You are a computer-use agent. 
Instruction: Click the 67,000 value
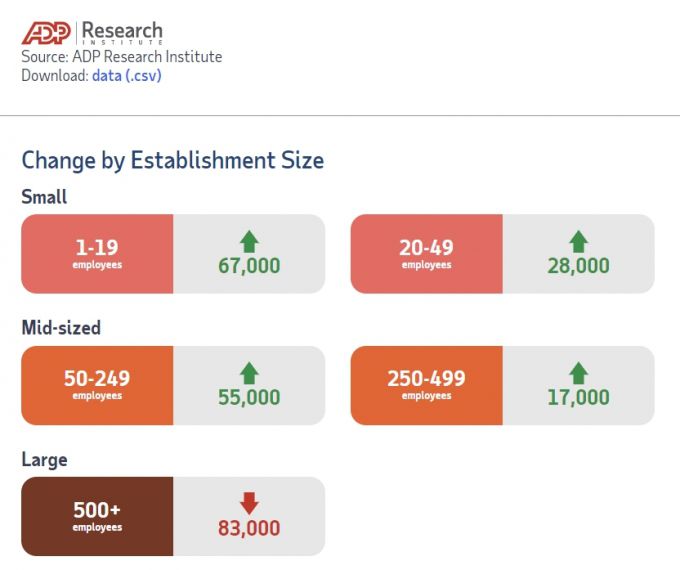pos(249,266)
